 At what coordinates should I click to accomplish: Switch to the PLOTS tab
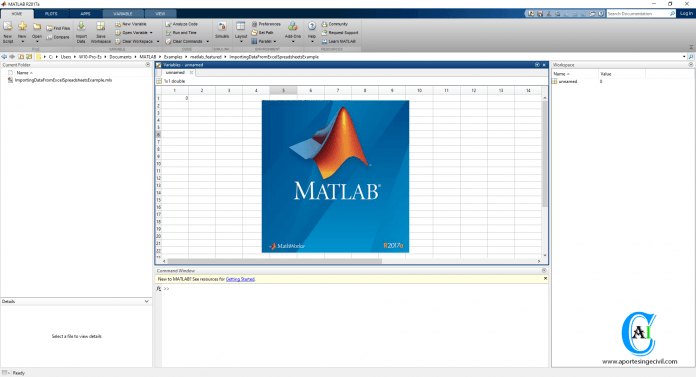tap(51, 14)
